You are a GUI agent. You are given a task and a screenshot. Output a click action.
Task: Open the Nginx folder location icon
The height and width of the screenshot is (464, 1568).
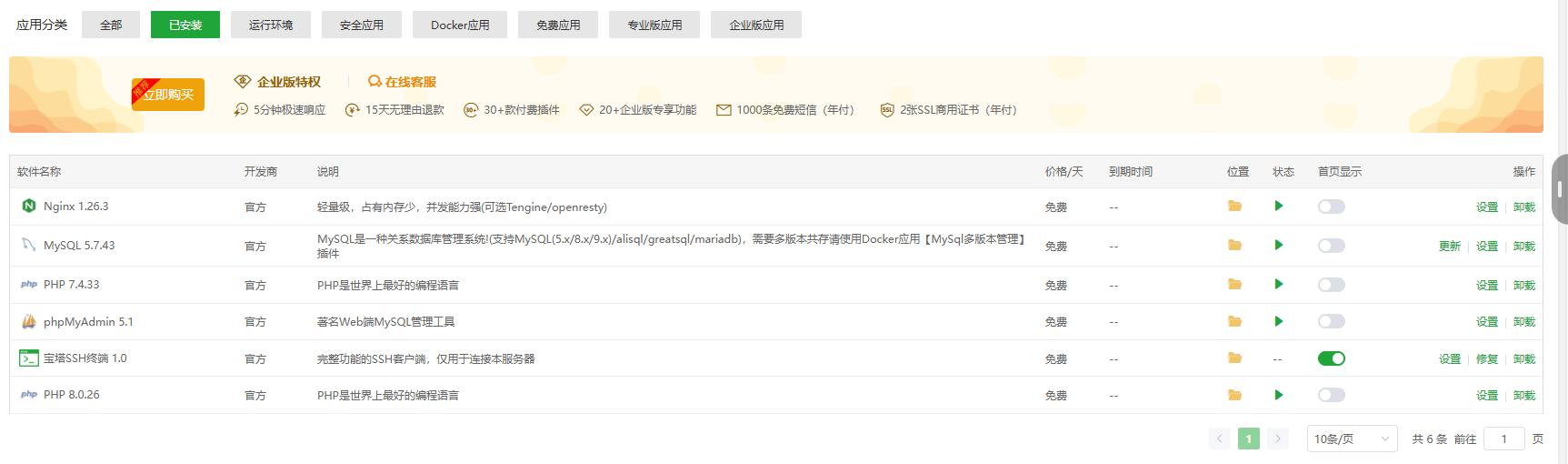[1234, 207]
